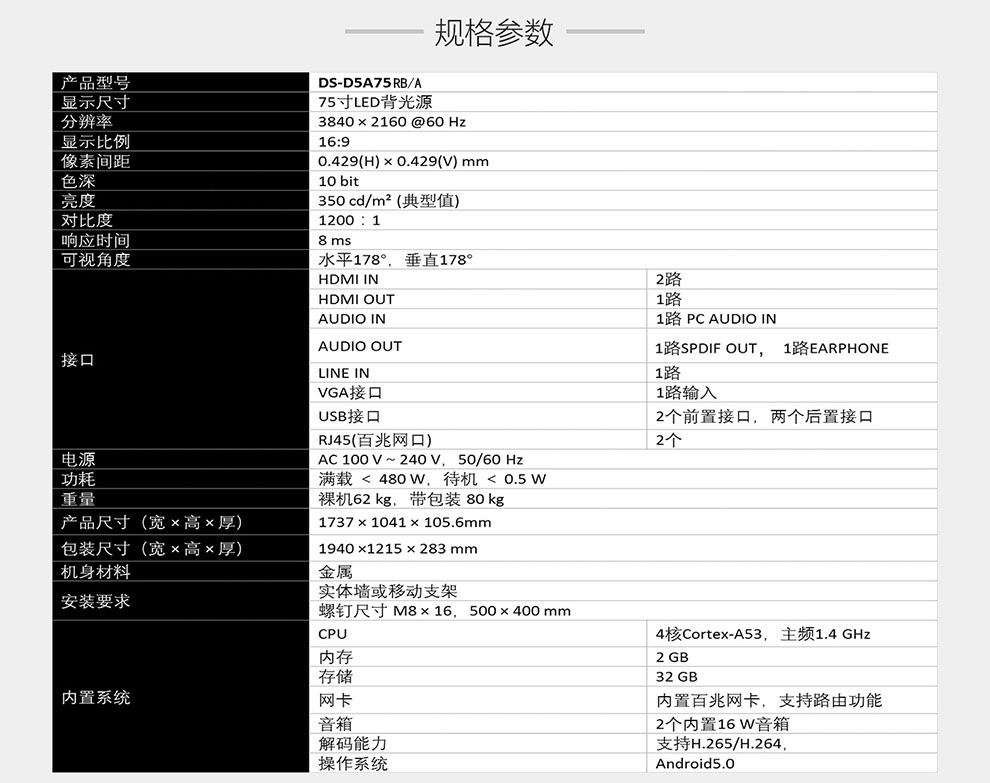This screenshot has height=783, width=990.
Task: Click the AC 100 V ~ 240 V value
Action: pyautogui.click(x=379, y=460)
